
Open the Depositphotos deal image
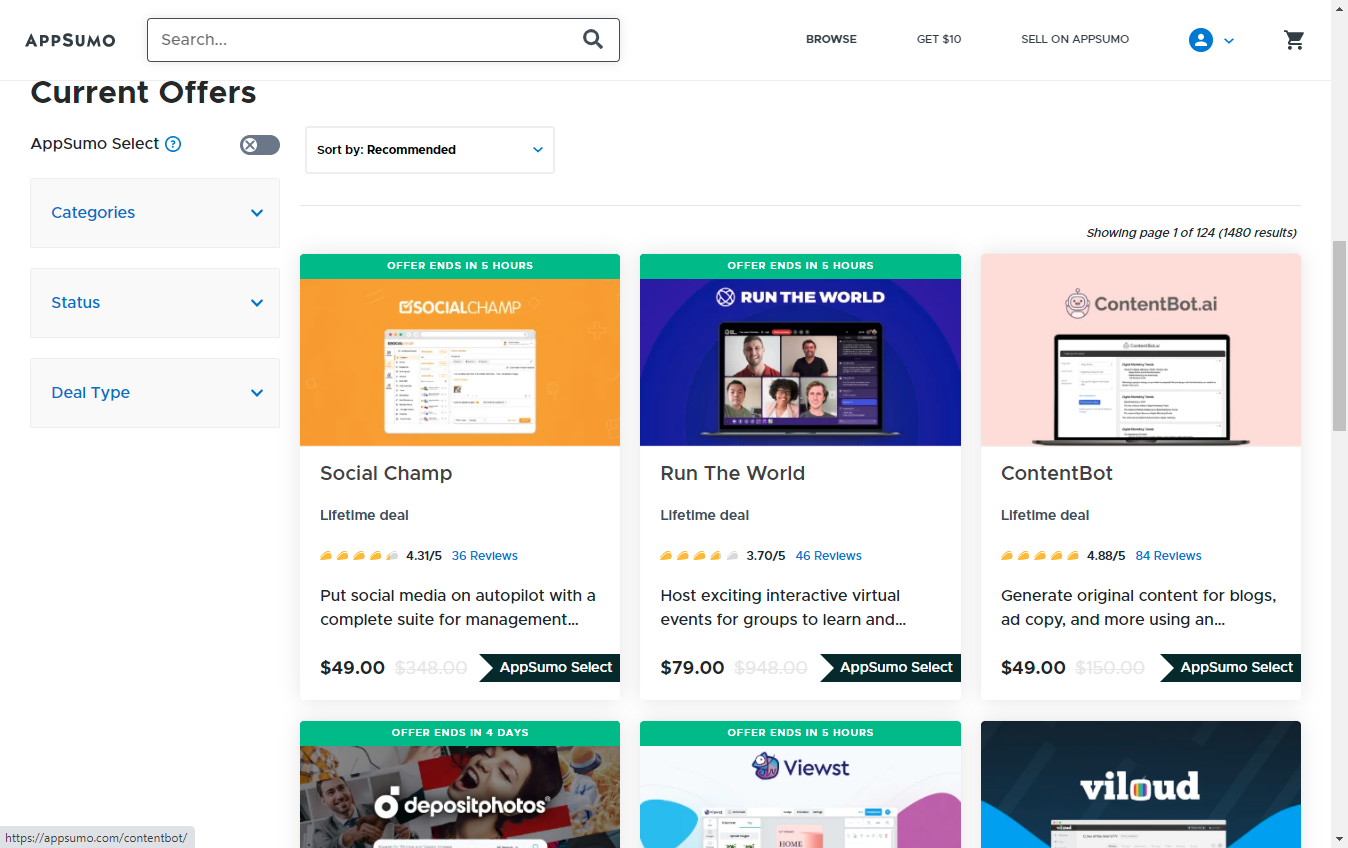[460, 796]
